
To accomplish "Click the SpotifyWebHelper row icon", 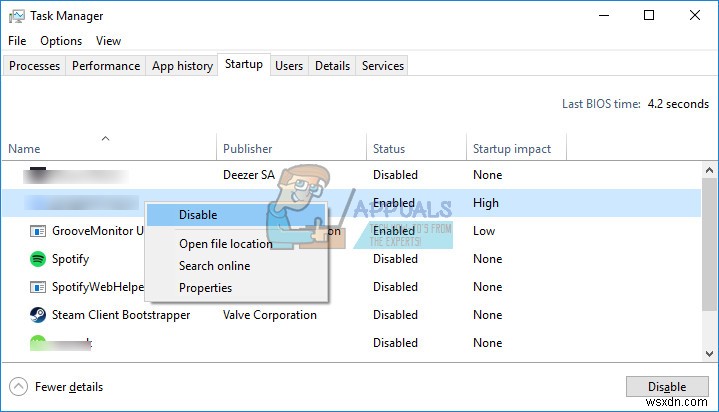I will (38, 287).
